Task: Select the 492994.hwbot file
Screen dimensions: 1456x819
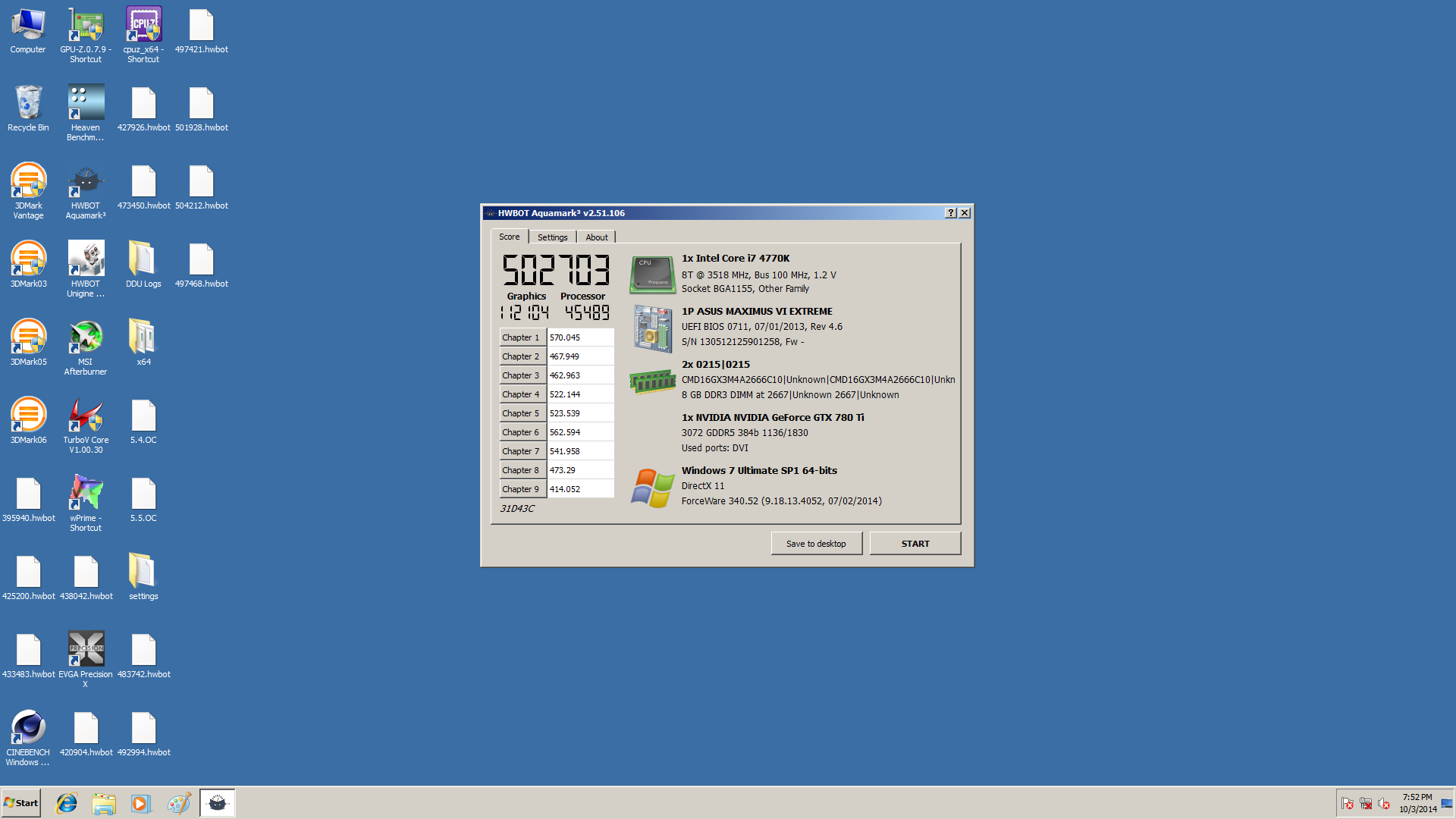Action: click(x=143, y=734)
